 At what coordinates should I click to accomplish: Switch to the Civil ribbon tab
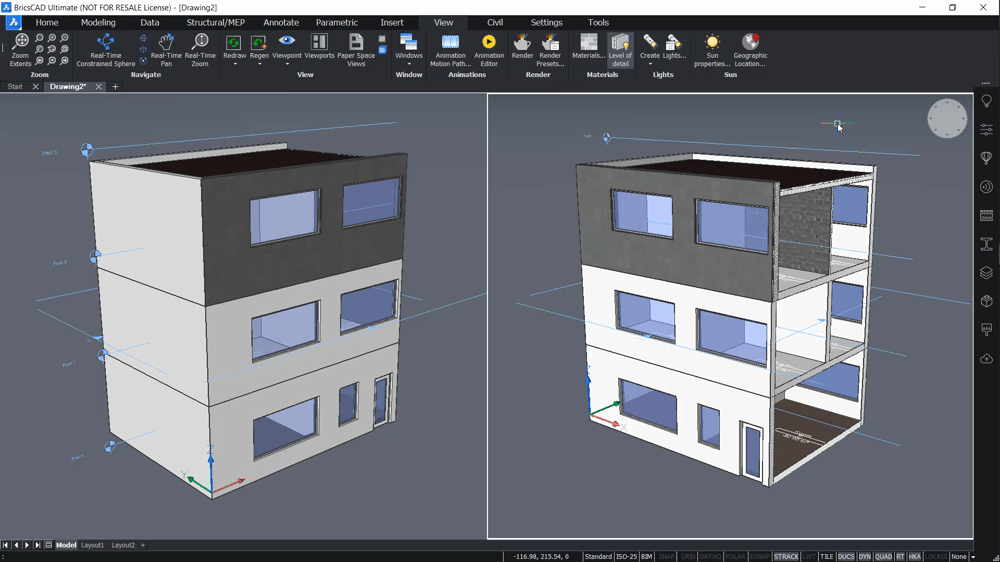pyautogui.click(x=495, y=22)
